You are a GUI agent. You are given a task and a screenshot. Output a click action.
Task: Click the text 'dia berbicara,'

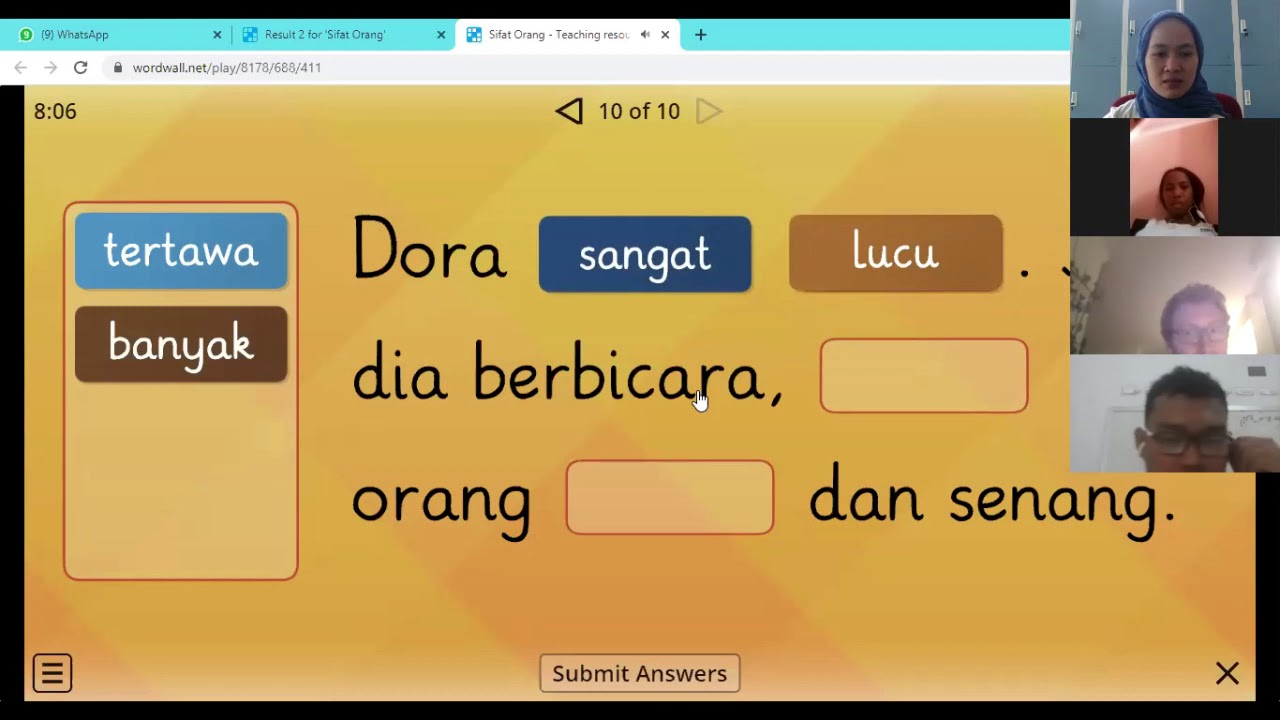pyautogui.click(x=567, y=374)
